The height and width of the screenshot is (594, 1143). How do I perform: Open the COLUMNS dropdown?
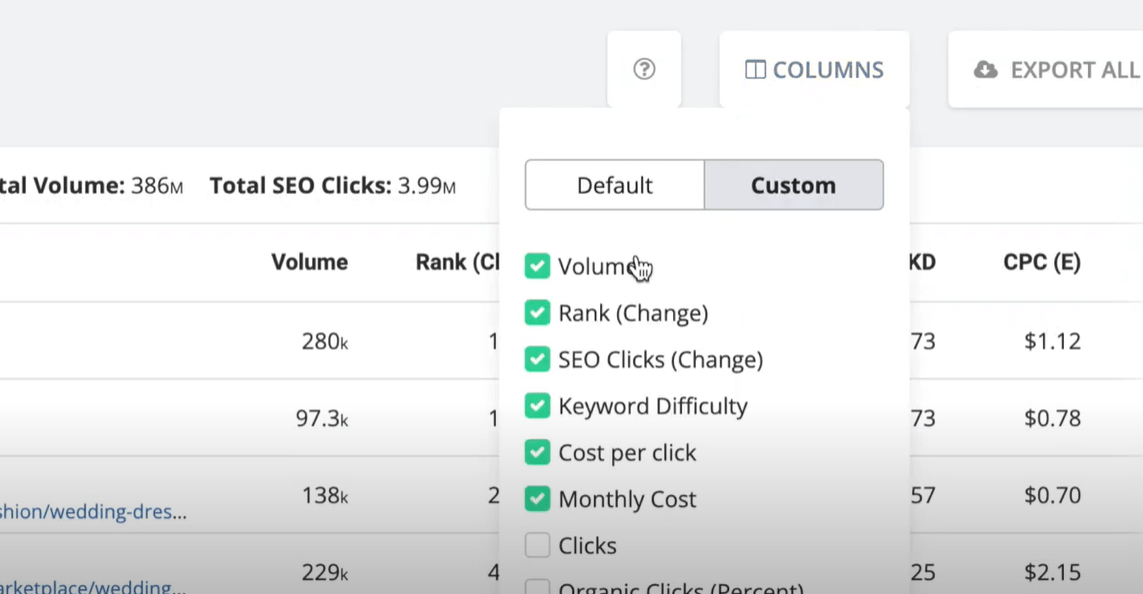tap(814, 70)
